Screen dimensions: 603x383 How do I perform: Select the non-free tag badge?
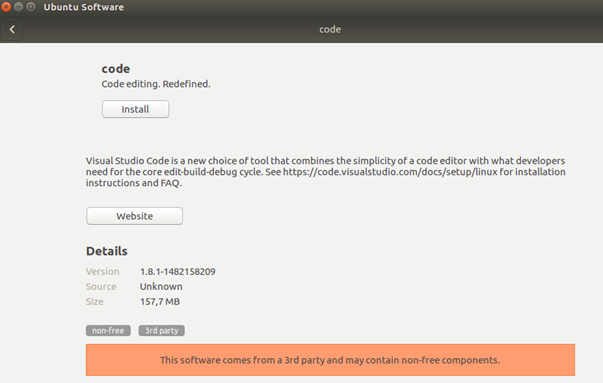tap(108, 331)
